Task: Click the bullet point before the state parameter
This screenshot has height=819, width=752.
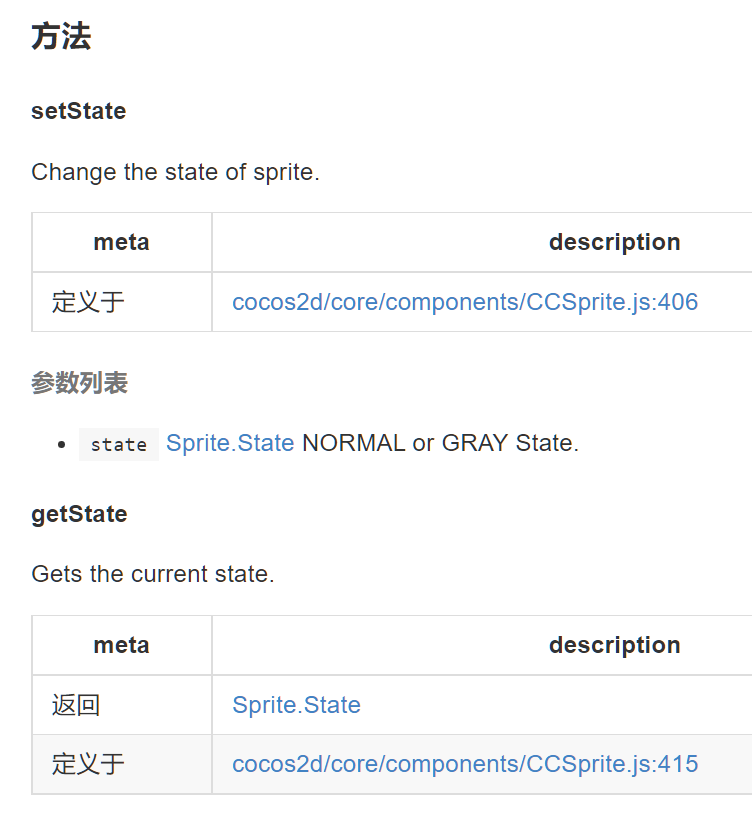Action: (62, 444)
